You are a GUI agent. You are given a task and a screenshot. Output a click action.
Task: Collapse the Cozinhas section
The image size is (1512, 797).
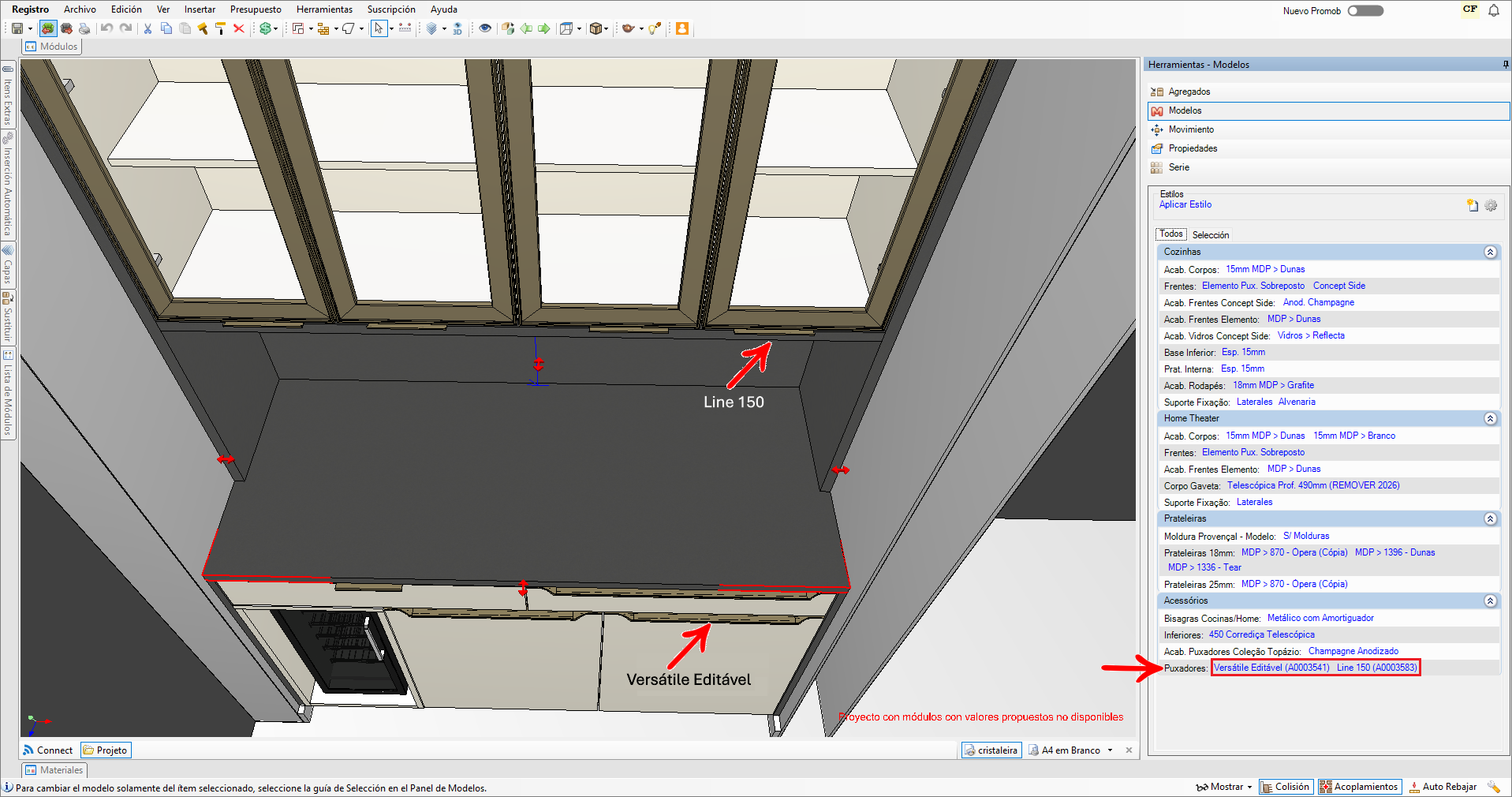[x=1490, y=253]
